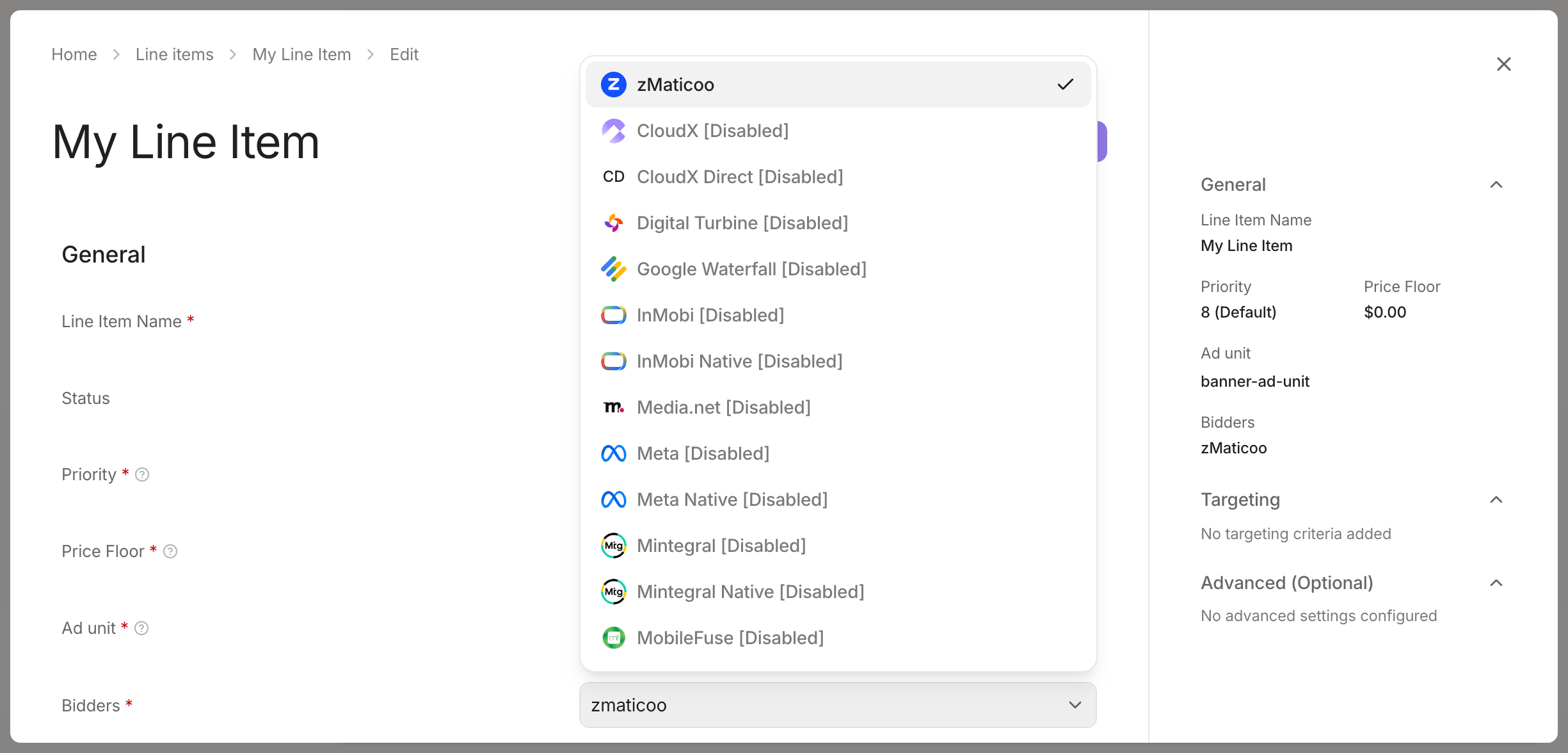Collapse the Advanced (Optional) summary section

coord(1496,583)
